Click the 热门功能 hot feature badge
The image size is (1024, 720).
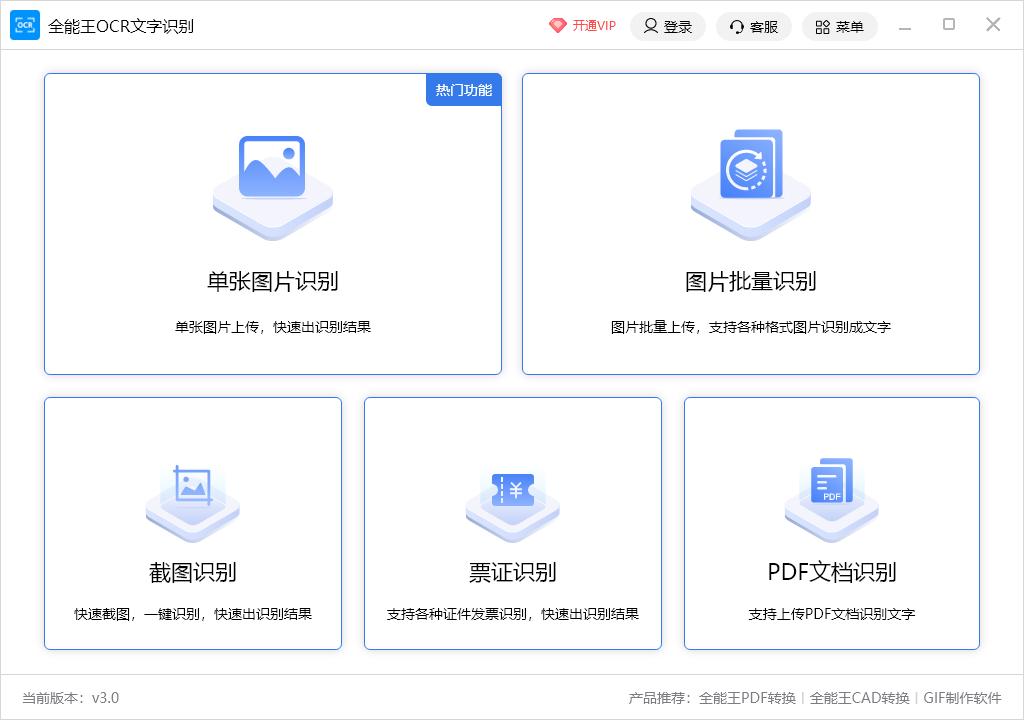[463, 89]
